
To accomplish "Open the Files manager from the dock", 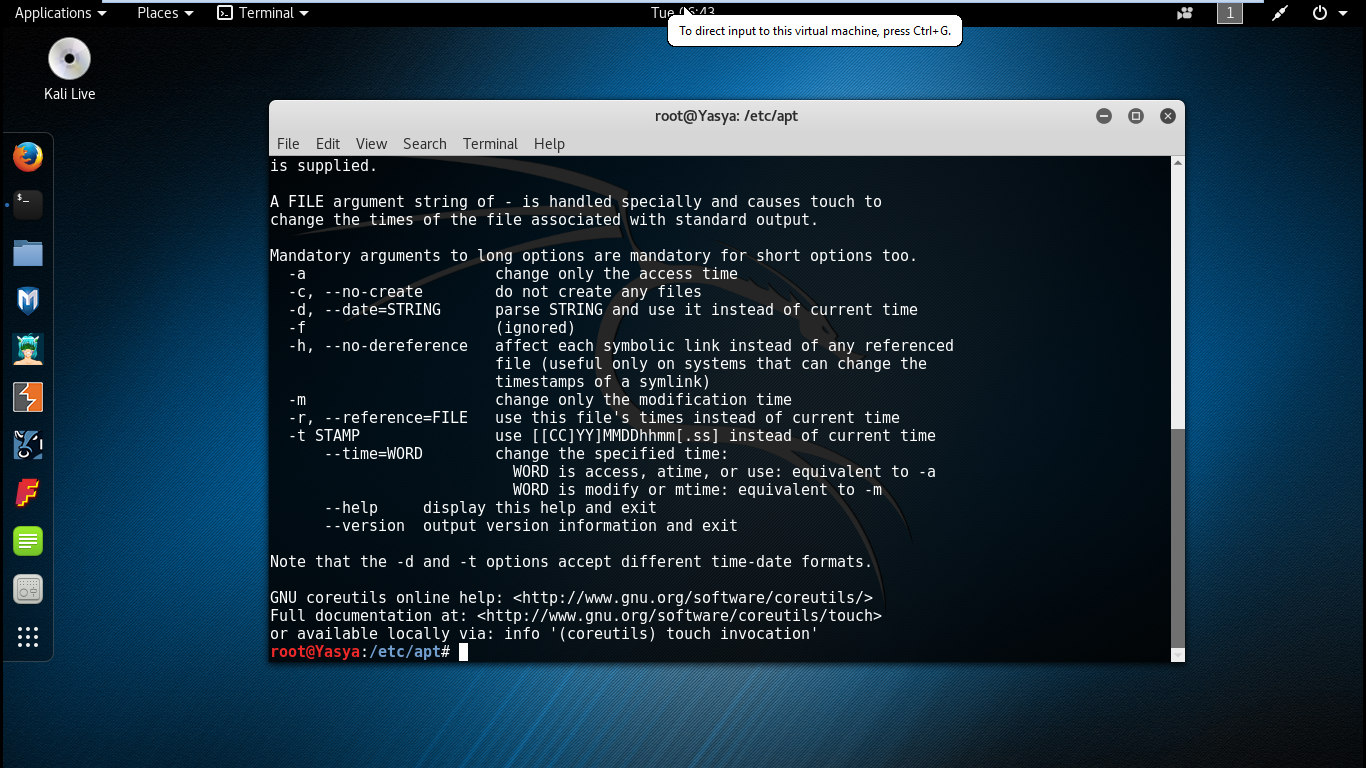I will pos(27,253).
